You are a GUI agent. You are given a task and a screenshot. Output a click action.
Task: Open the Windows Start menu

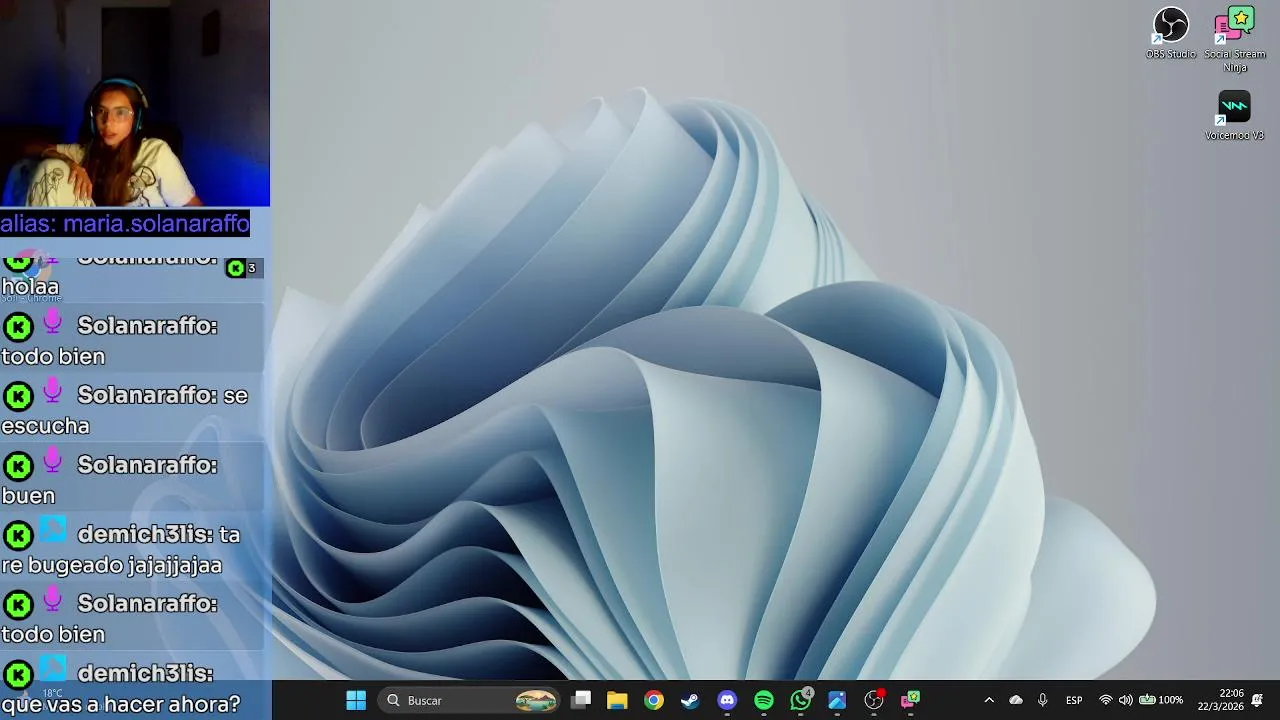(x=356, y=700)
